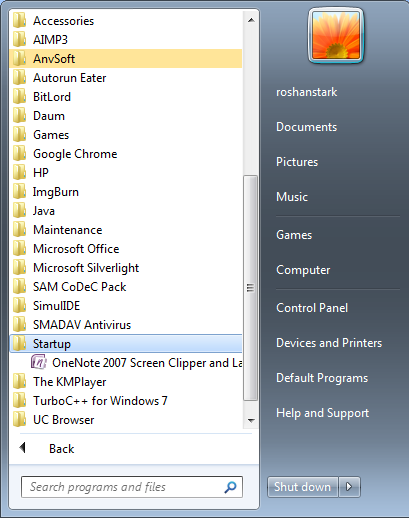
Task: Click the SimulIDE folder icon
Action: 19,305
